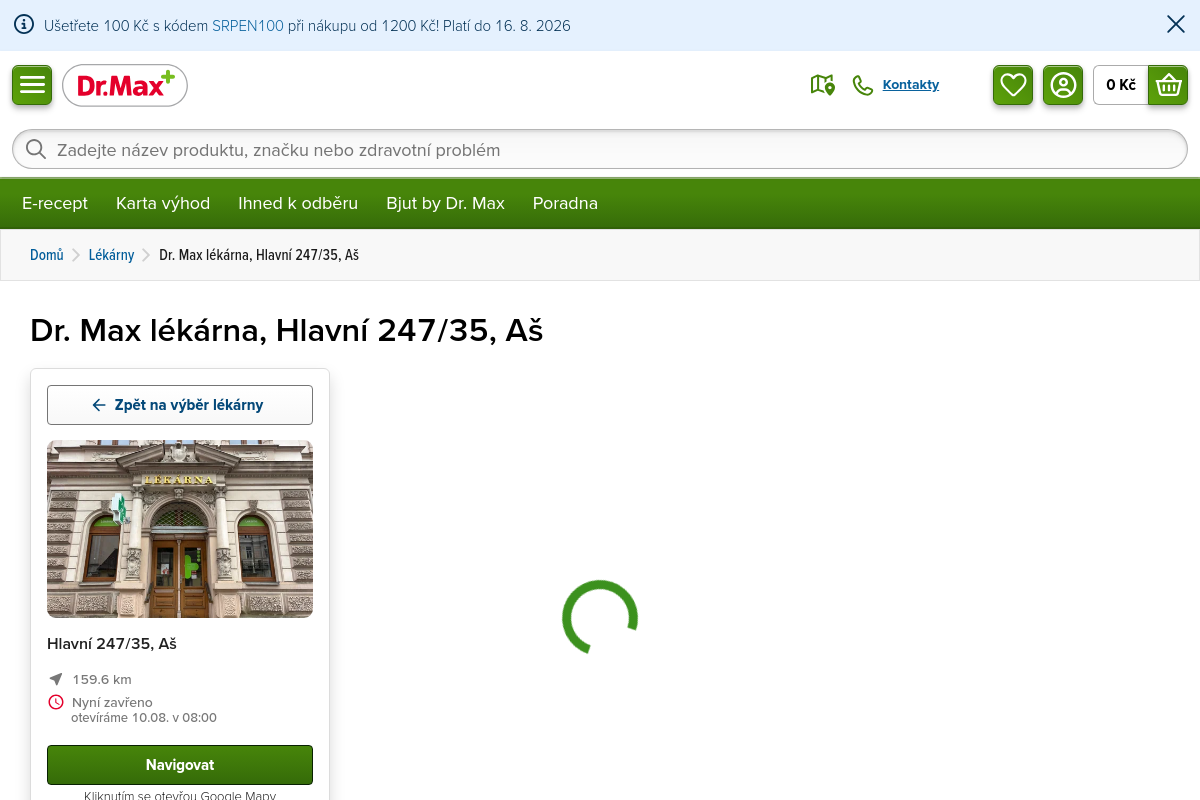Image resolution: width=1200 pixels, height=800 pixels.
Task: Click Zpět na výběr lékárny button
Action: [180, 405]
